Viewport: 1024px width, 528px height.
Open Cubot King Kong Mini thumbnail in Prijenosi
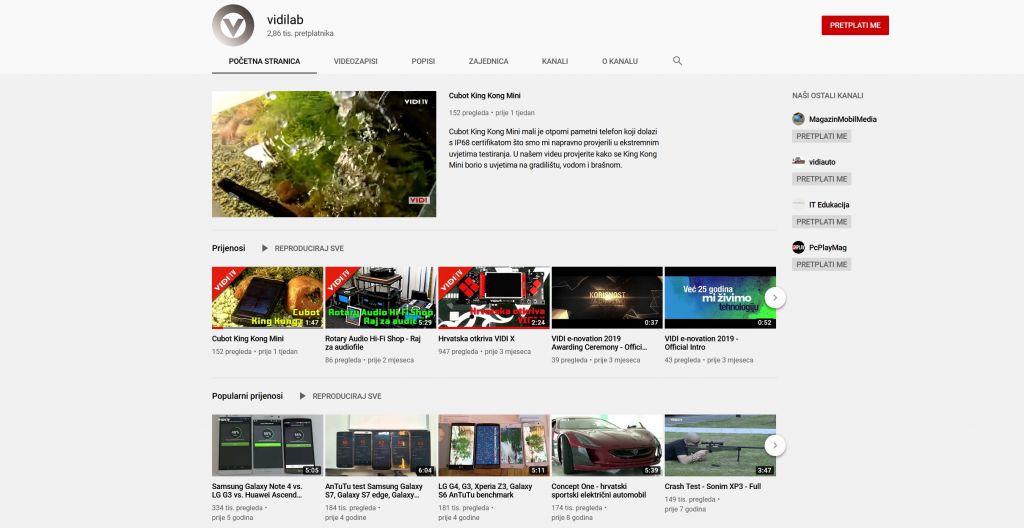click(x=267, y=297)
